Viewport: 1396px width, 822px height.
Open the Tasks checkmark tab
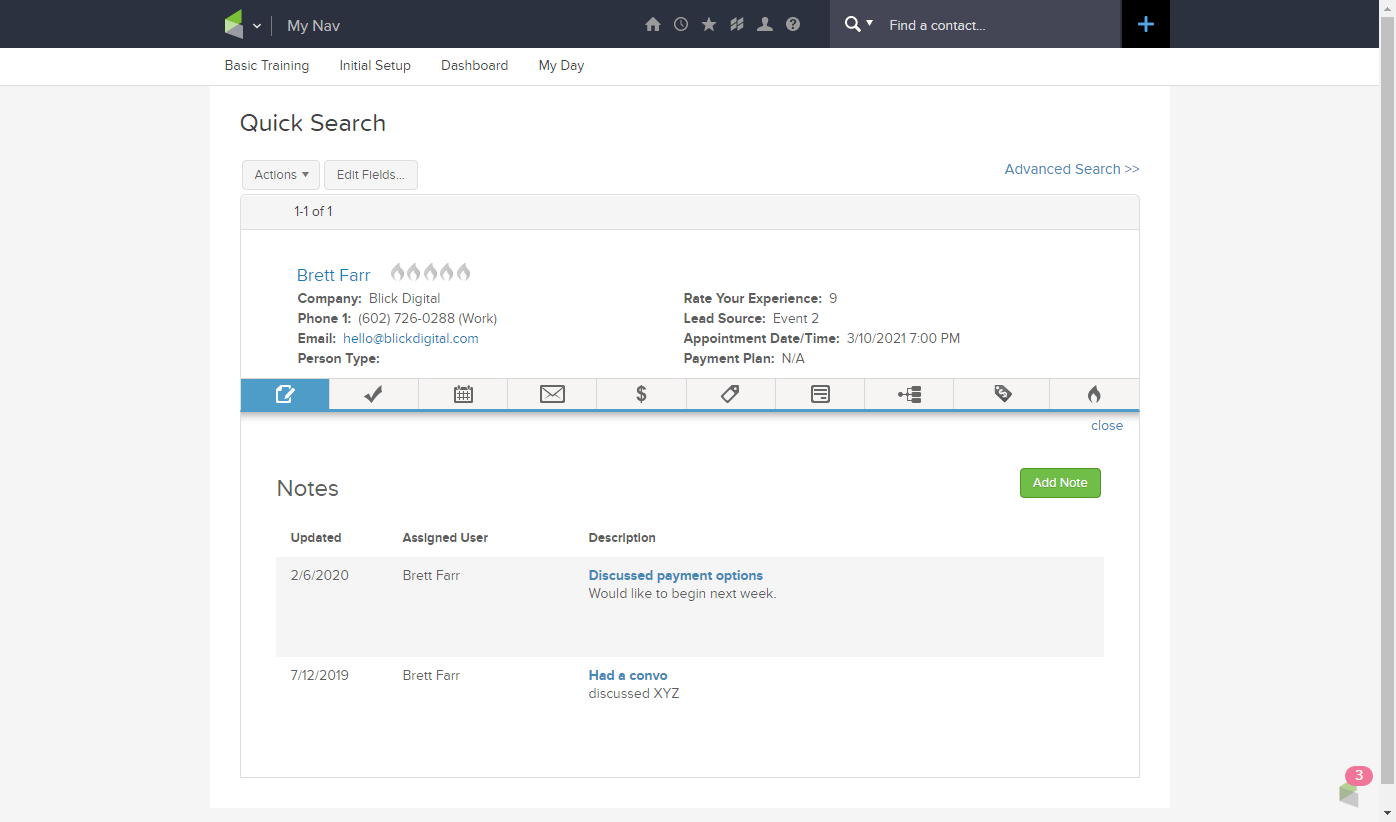[x=373, y=394]
